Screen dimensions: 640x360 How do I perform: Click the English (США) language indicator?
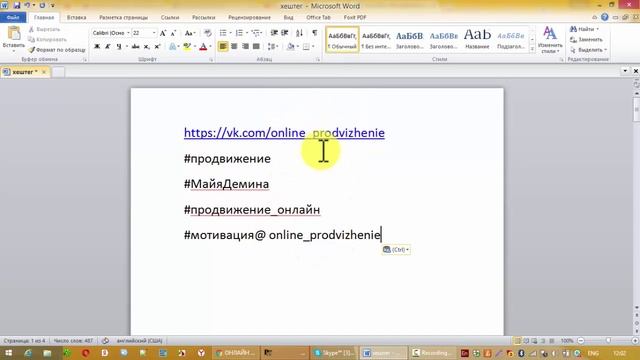(139, 340)
